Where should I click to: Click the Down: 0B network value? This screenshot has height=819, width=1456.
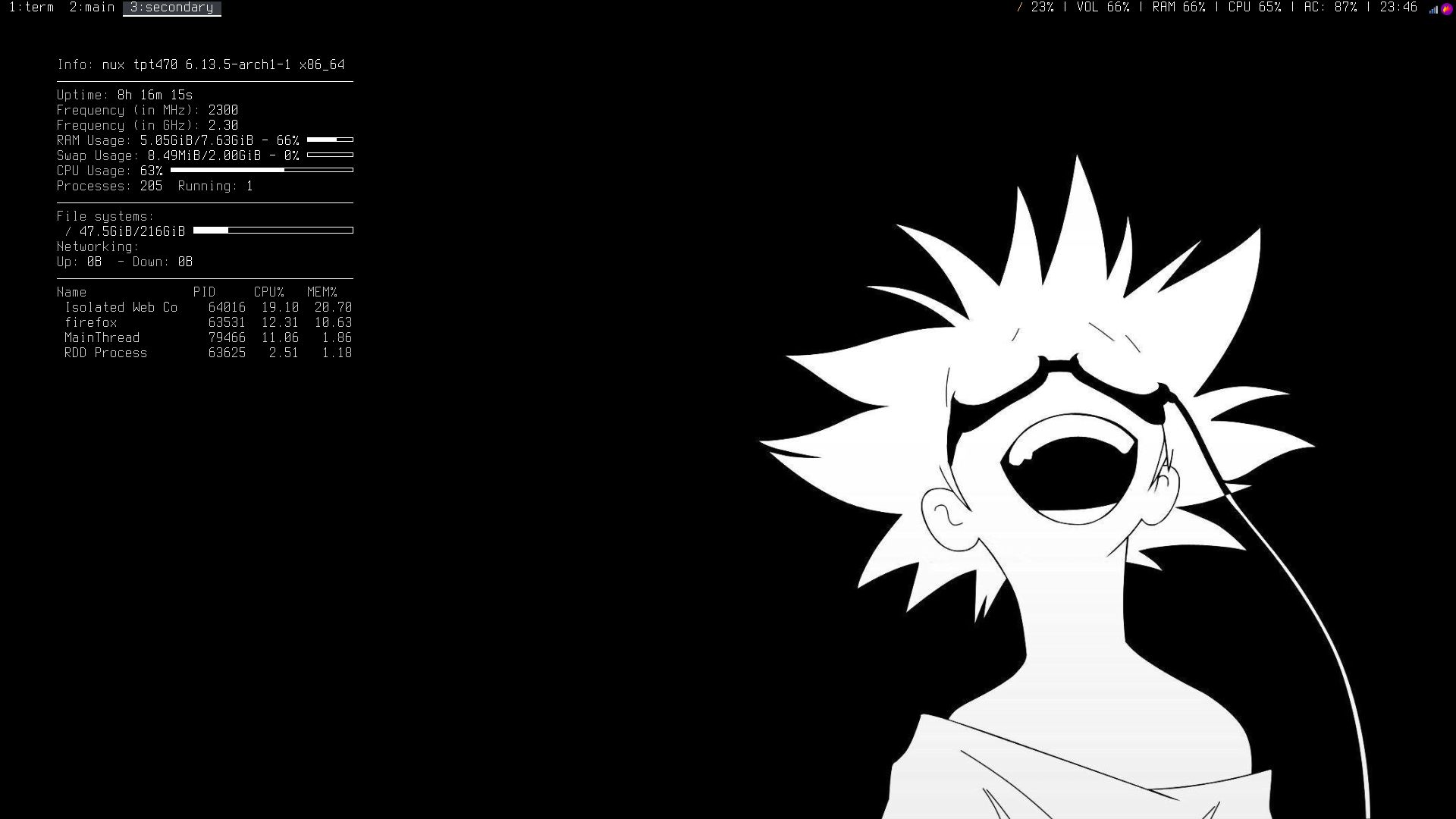click(163, 262)
